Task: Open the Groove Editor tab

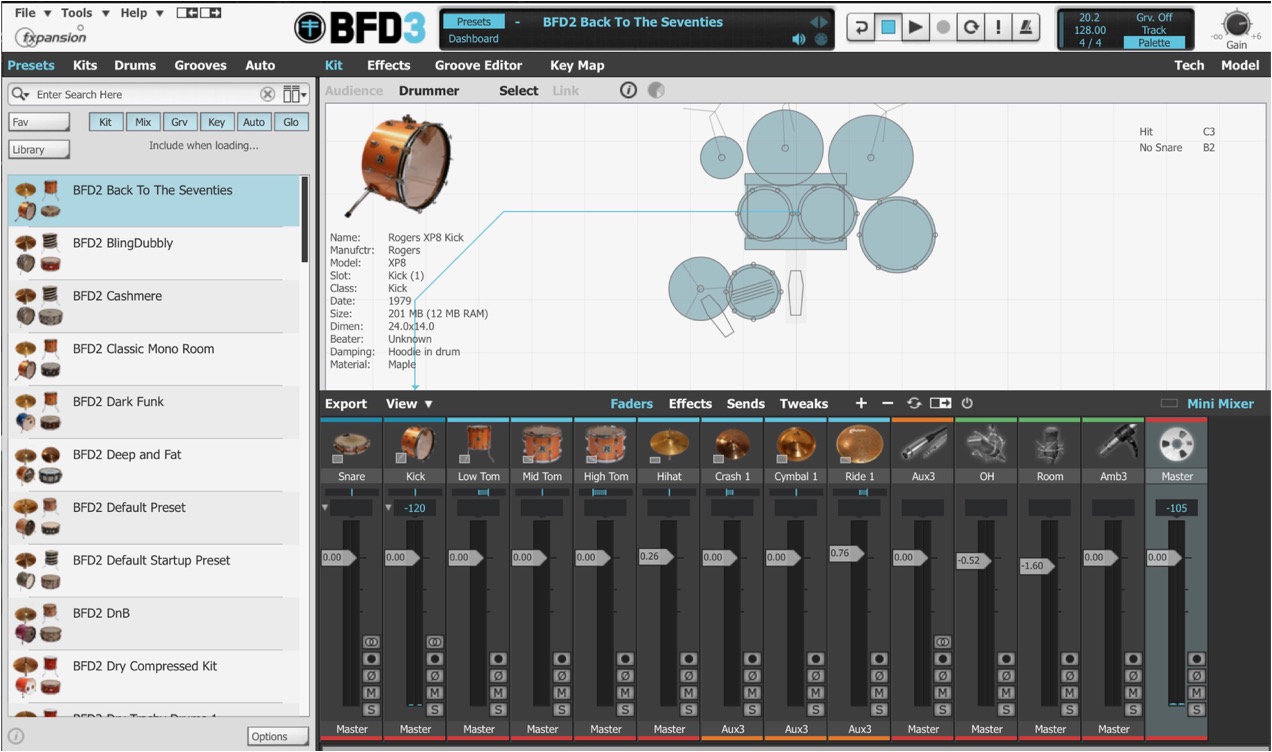Action: coord(478,65)
